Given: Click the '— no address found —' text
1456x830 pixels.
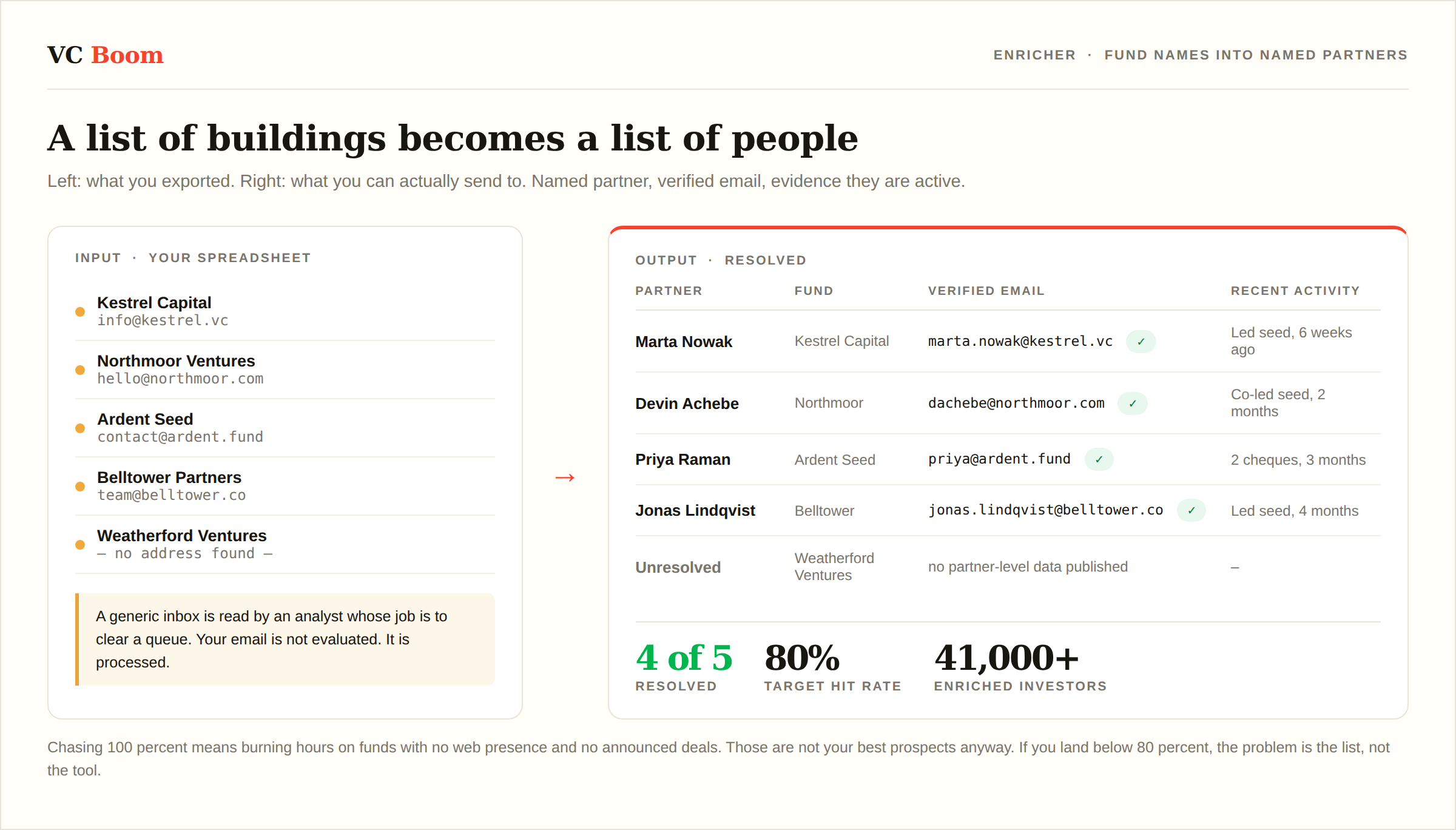Looking at the screenshot, I should tap(185, 553).
